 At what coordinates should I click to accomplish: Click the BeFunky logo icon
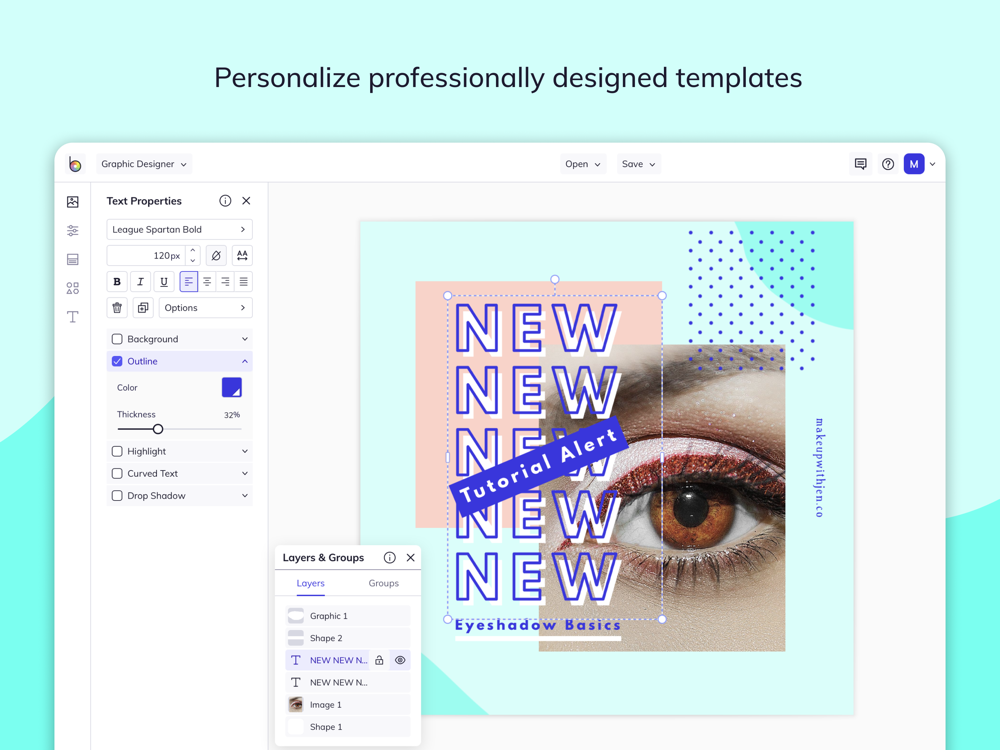(75, 164)
